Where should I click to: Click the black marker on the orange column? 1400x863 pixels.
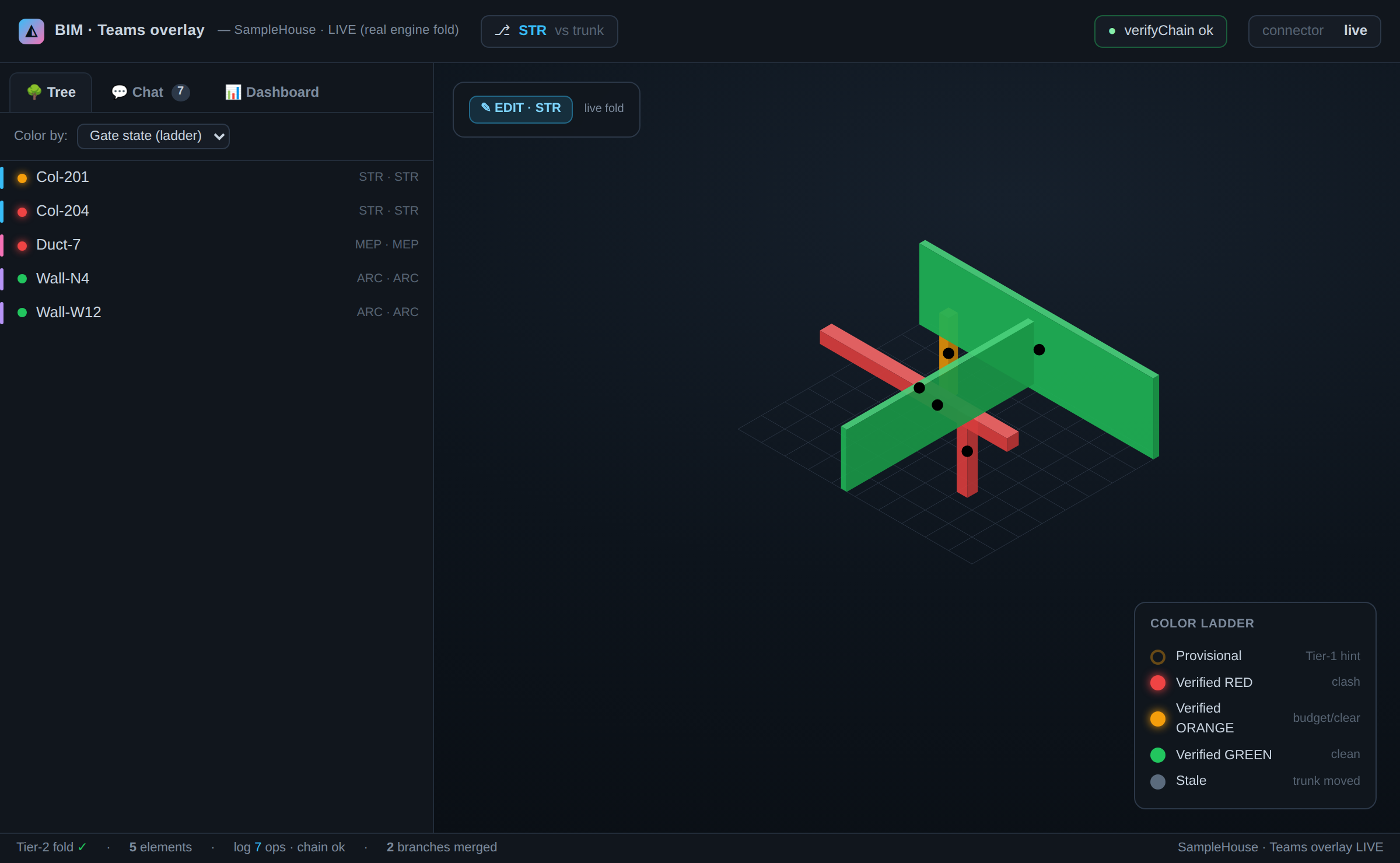click(x=949, y=353)
